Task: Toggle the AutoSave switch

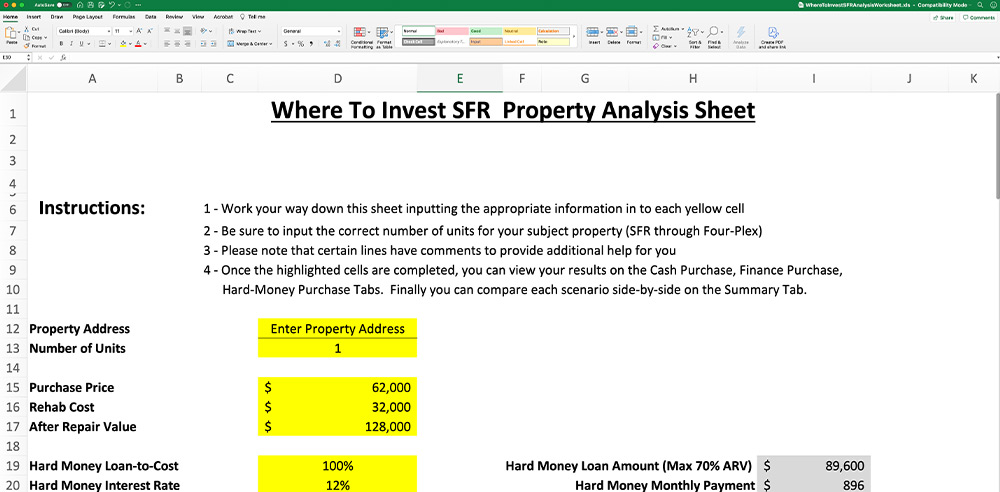Action: [x=61, y=5]
